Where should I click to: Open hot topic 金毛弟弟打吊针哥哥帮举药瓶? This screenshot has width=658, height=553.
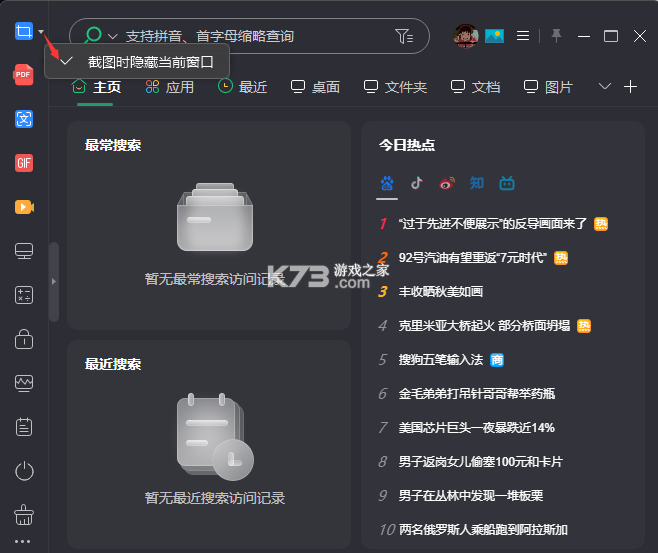(477, 394)
